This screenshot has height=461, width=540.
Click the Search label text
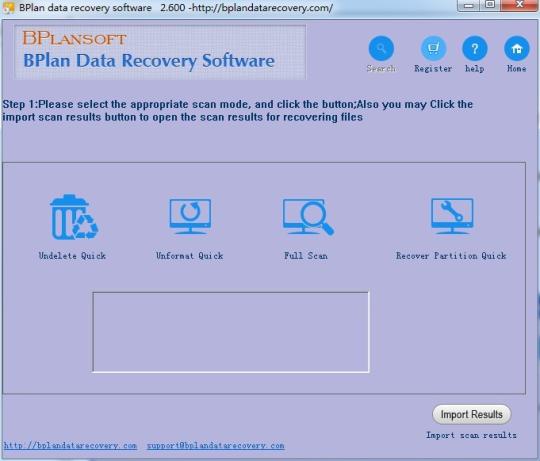click(381, 69)
